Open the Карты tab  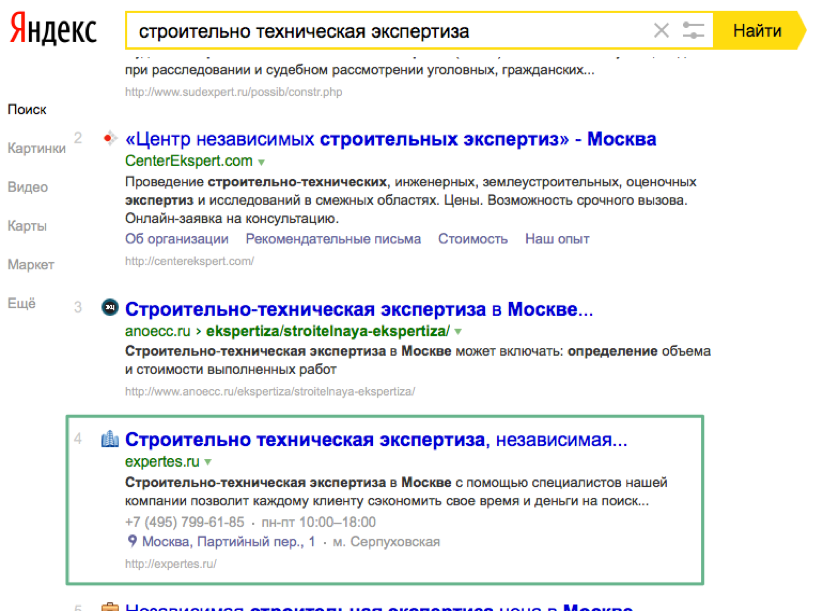27,225
